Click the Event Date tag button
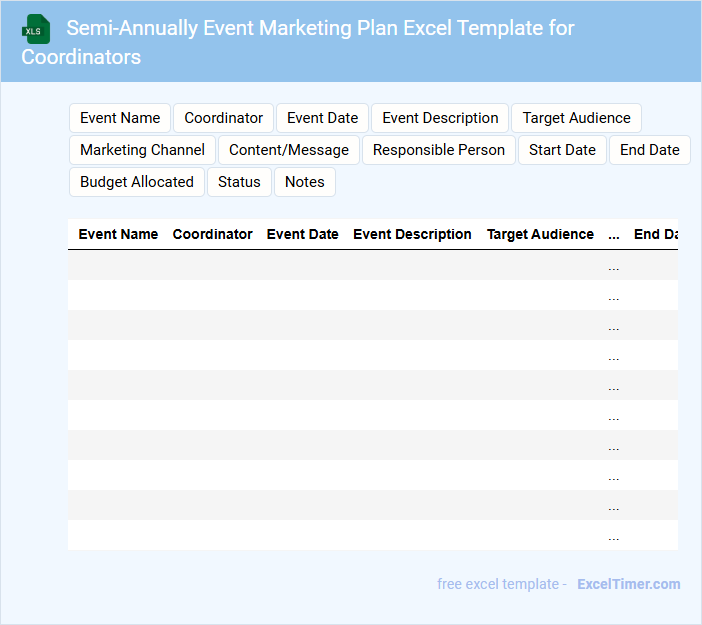Image resolution: width=702 pixels, height=625 pixels. coord(322,118)
